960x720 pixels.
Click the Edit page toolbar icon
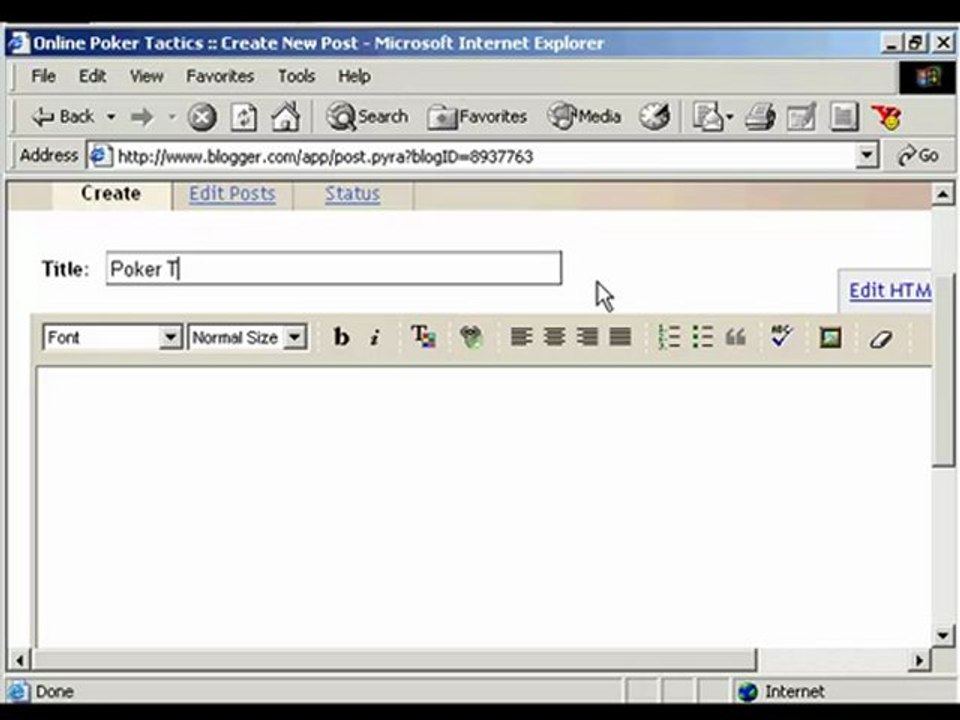pos(801,116)
